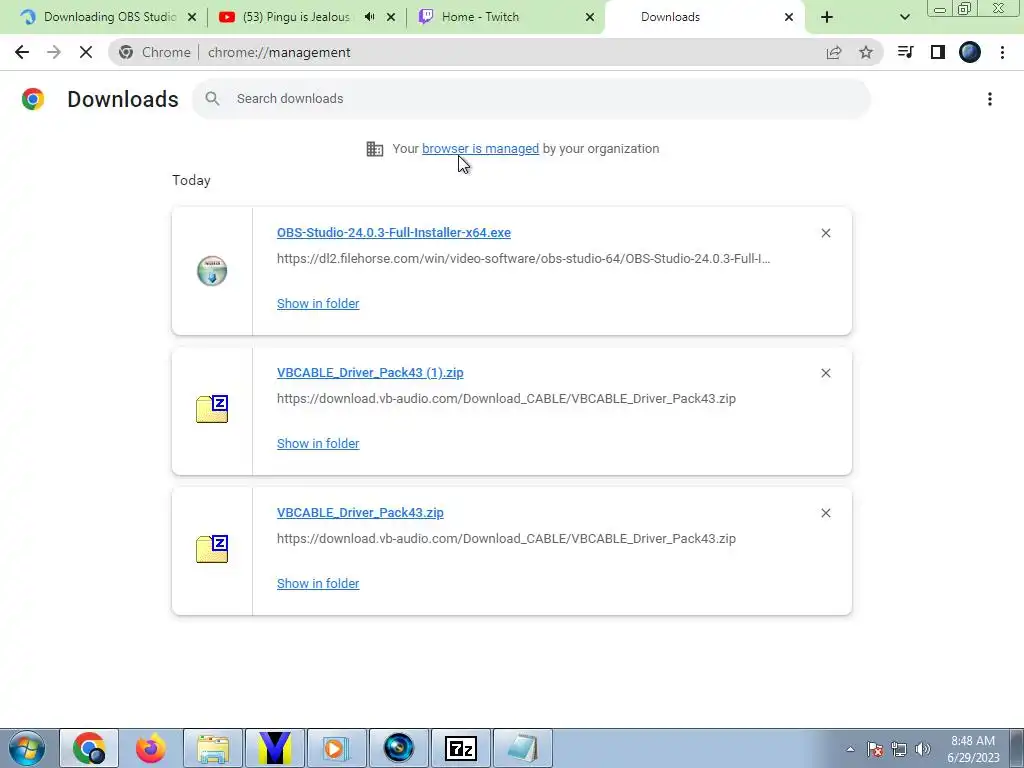The image size is (1024, 768).
Task: Share this page via address bar icon
Action: (834, 52)
